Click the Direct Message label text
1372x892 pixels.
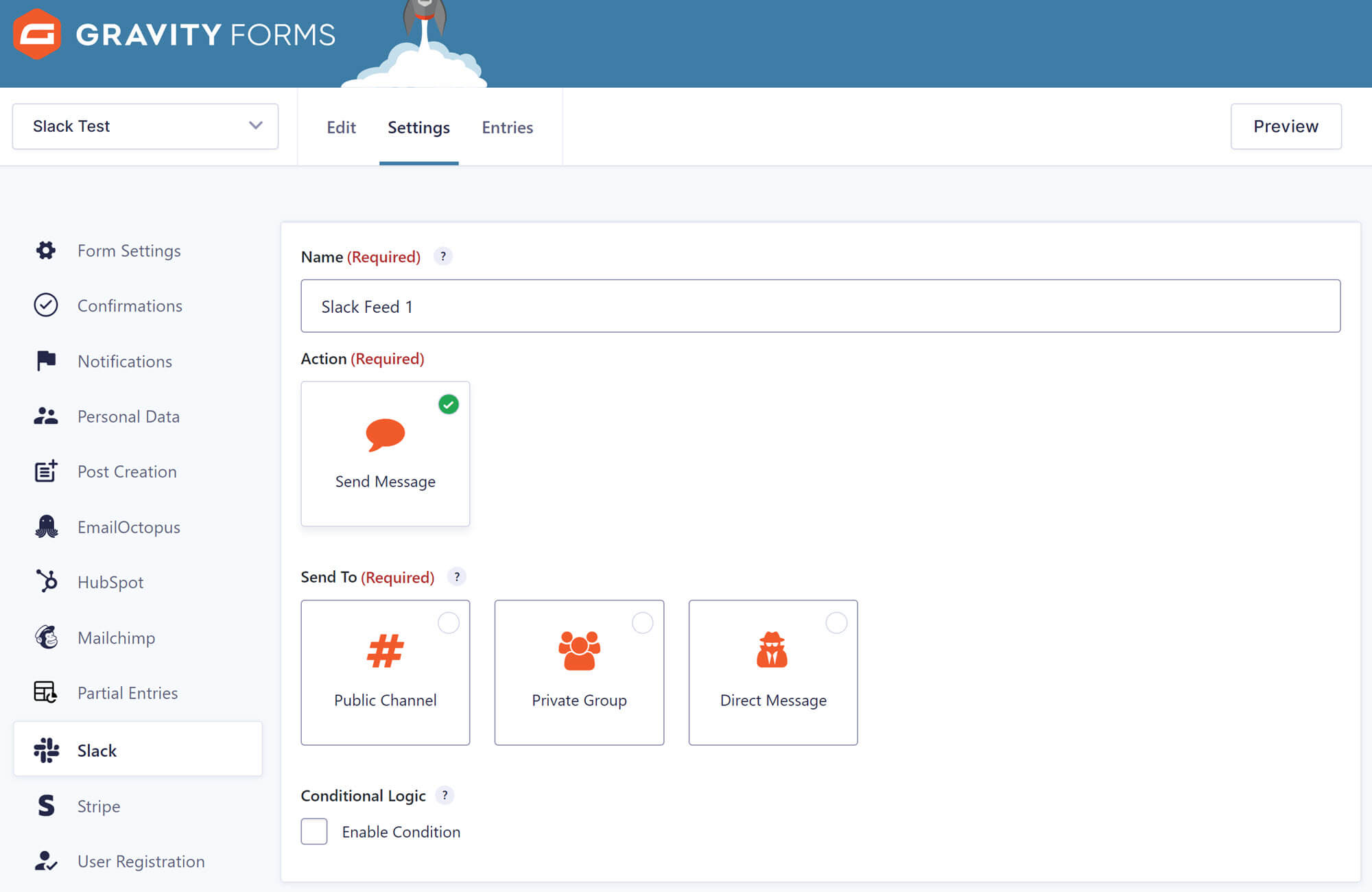pyautogui.click(x=773, y=701)
